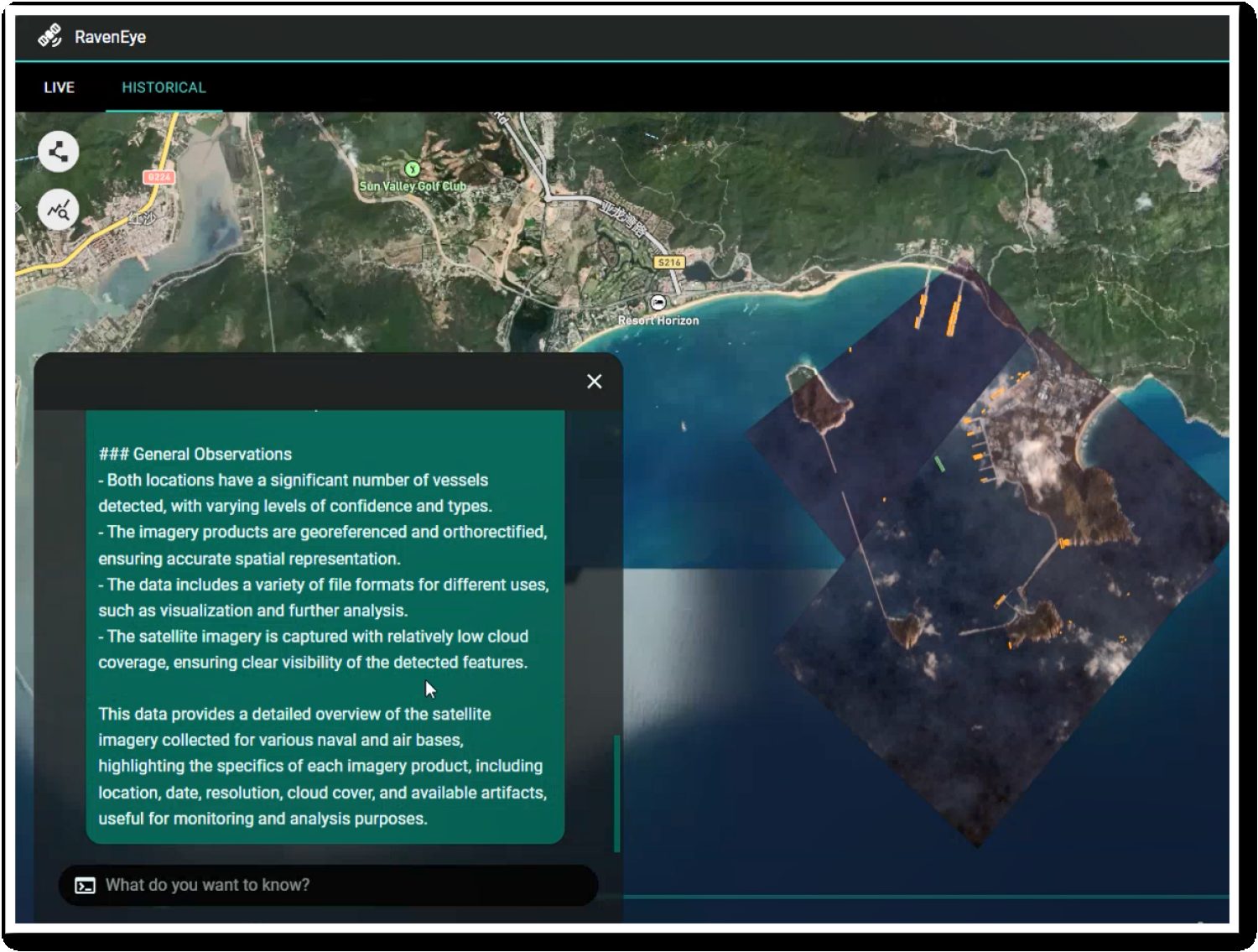Open the analytics search tool button
Viewport: 1258px width, 952px height.
[58, 210]
